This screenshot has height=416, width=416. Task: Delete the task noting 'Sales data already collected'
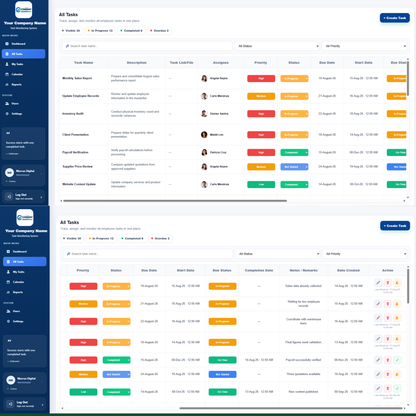[x=388, y=283]
